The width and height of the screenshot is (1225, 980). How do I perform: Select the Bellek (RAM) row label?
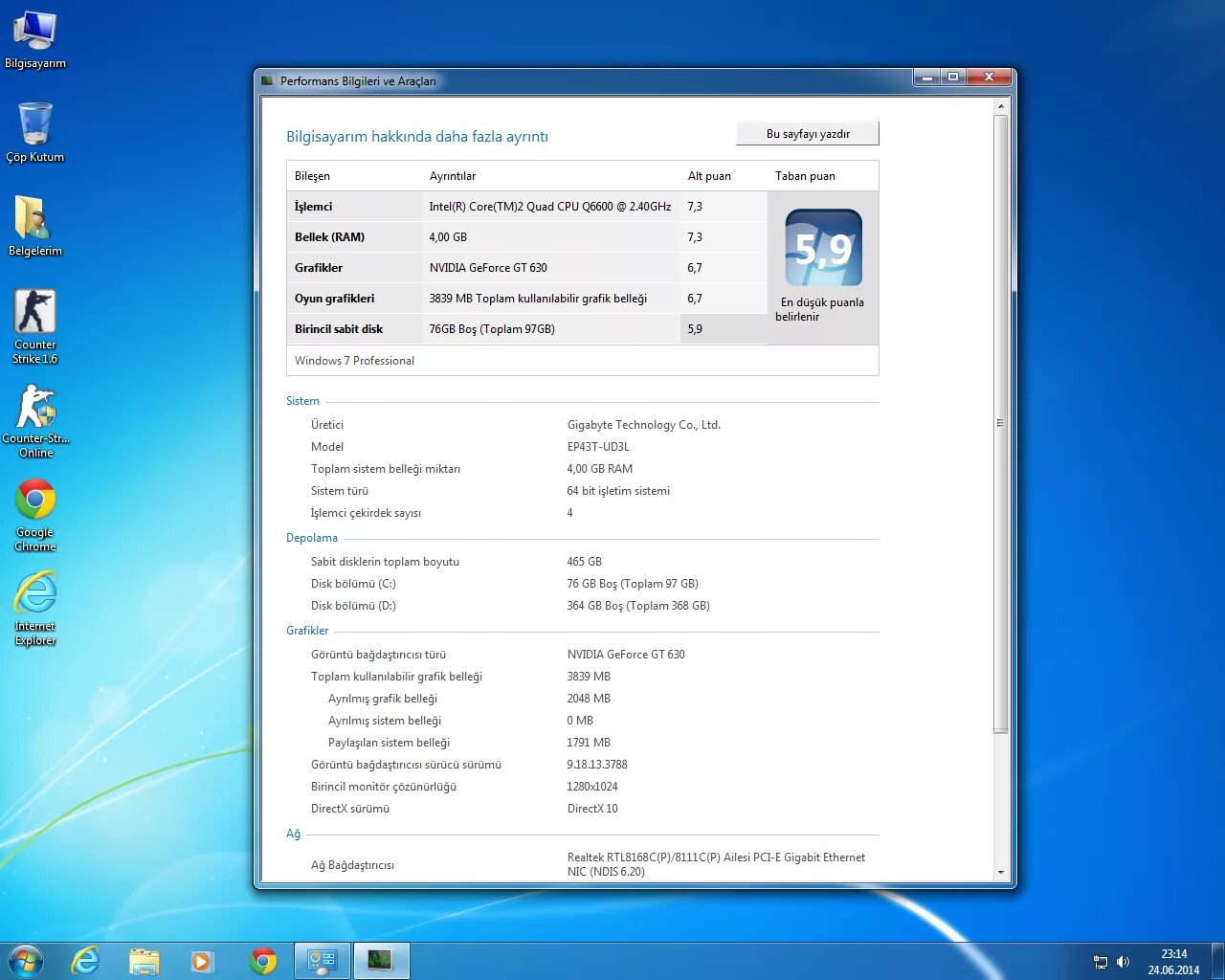point(329,237)
